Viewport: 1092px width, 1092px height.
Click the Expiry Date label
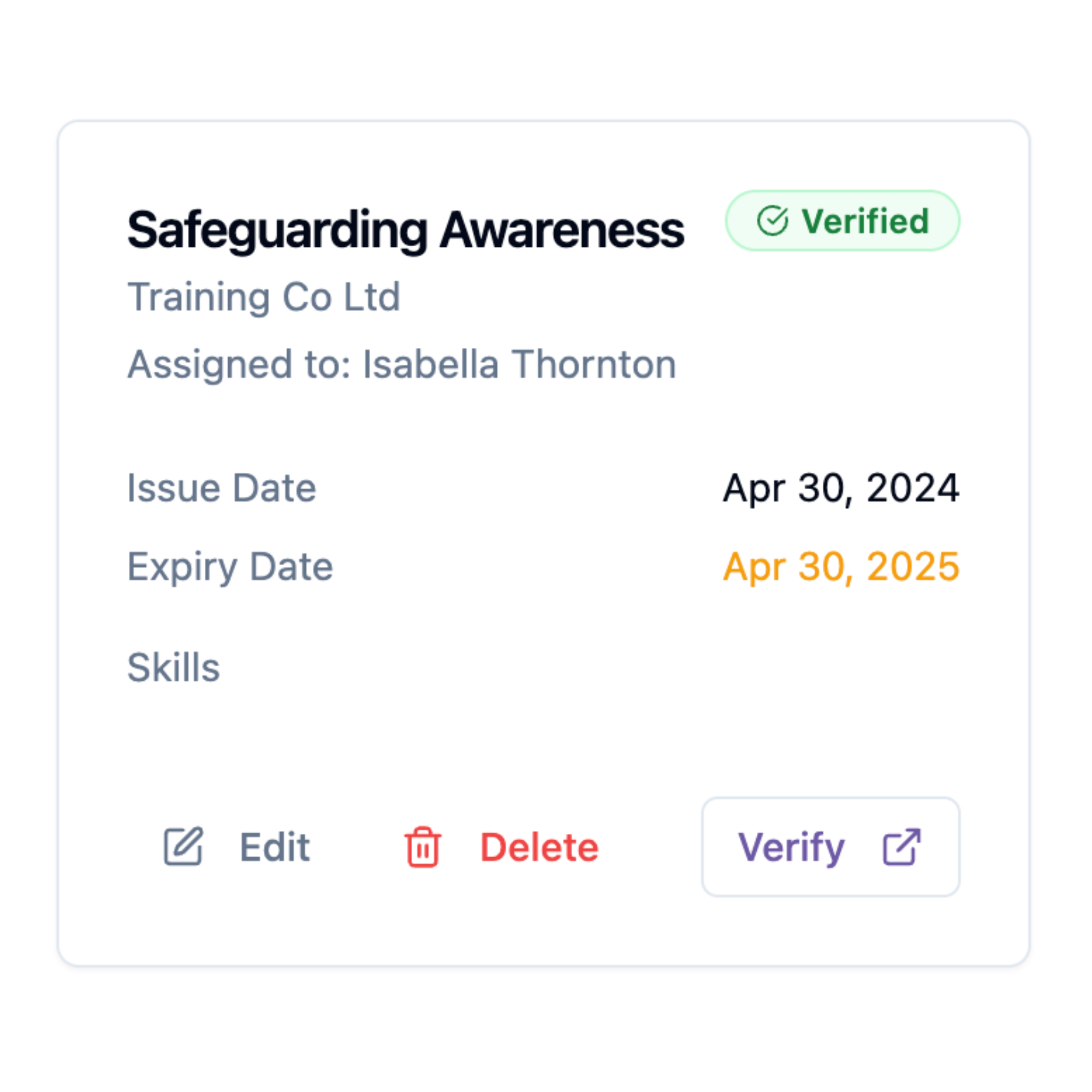click(x=230, y=566)
